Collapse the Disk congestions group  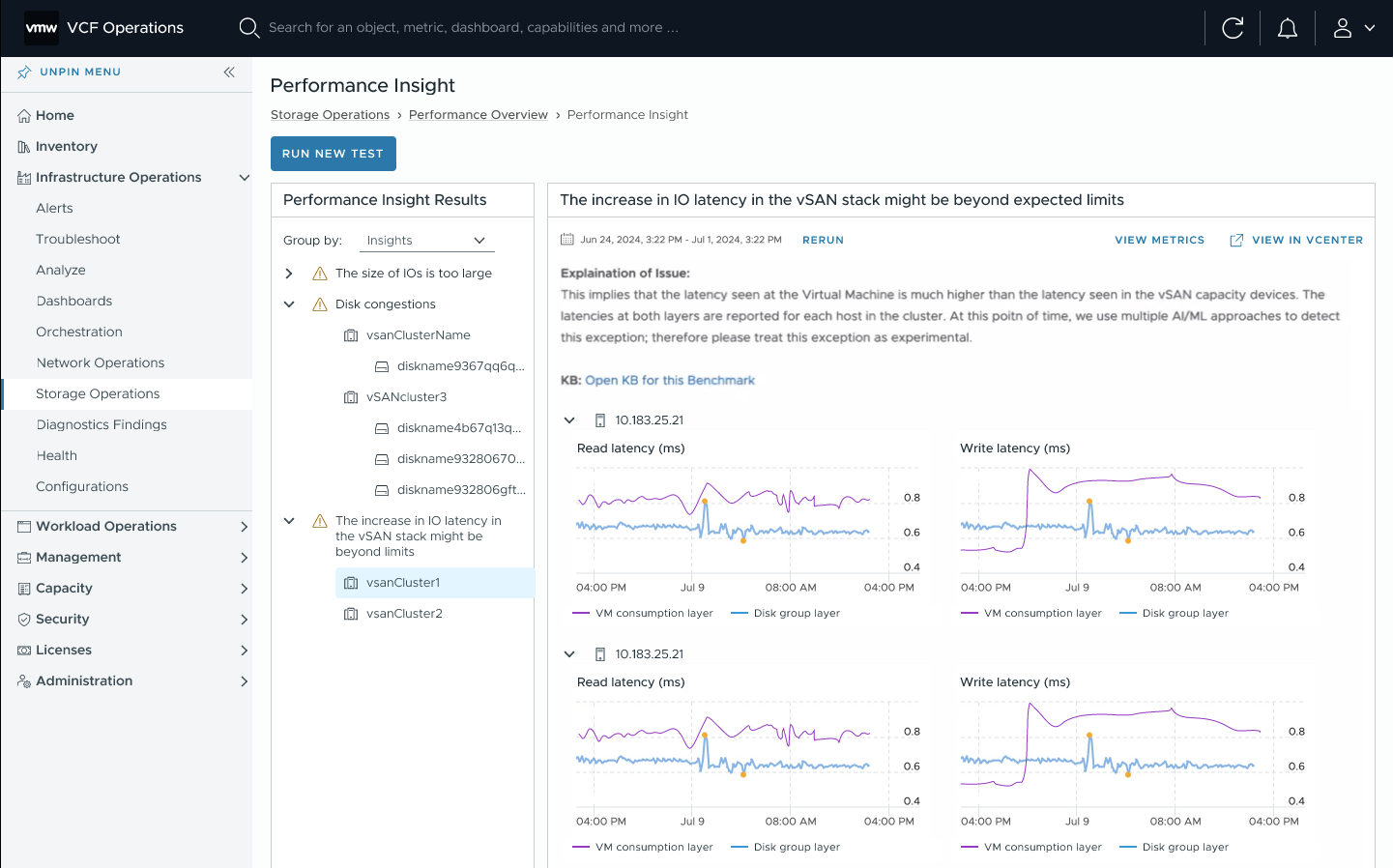coord(289,304)
